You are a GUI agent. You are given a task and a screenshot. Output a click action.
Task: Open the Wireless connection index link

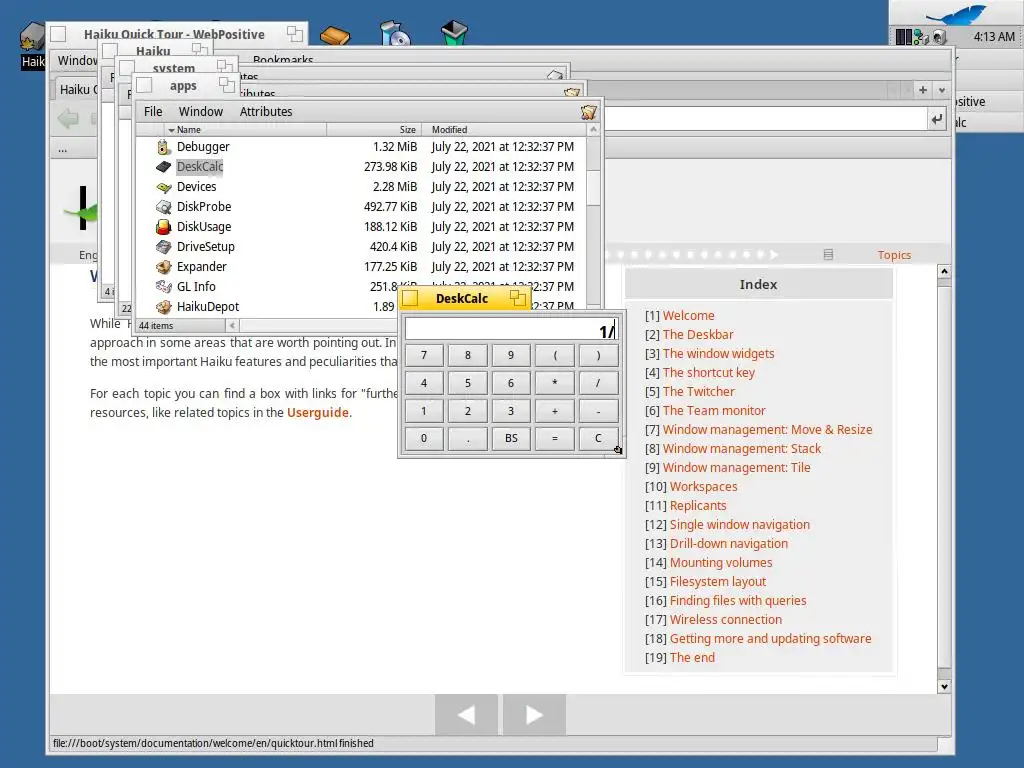(726, 620)
